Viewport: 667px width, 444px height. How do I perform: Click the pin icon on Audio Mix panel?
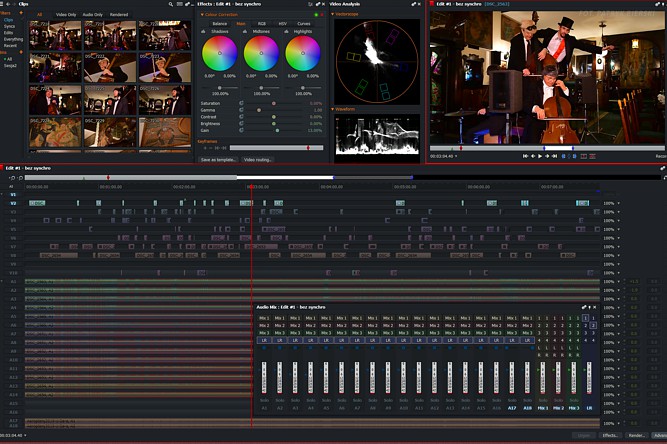coord(583,307)
